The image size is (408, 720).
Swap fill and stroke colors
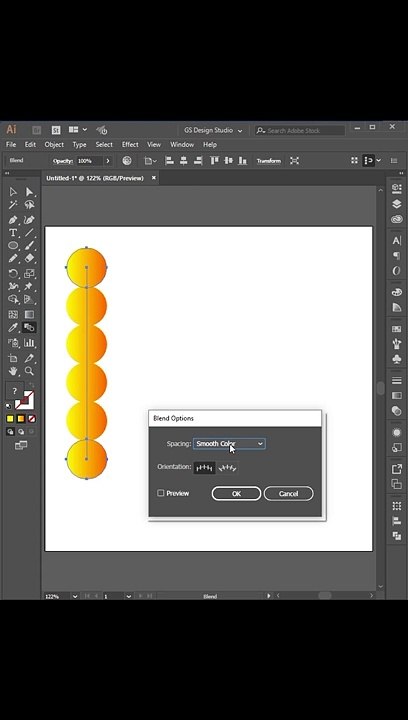[31, 385]
